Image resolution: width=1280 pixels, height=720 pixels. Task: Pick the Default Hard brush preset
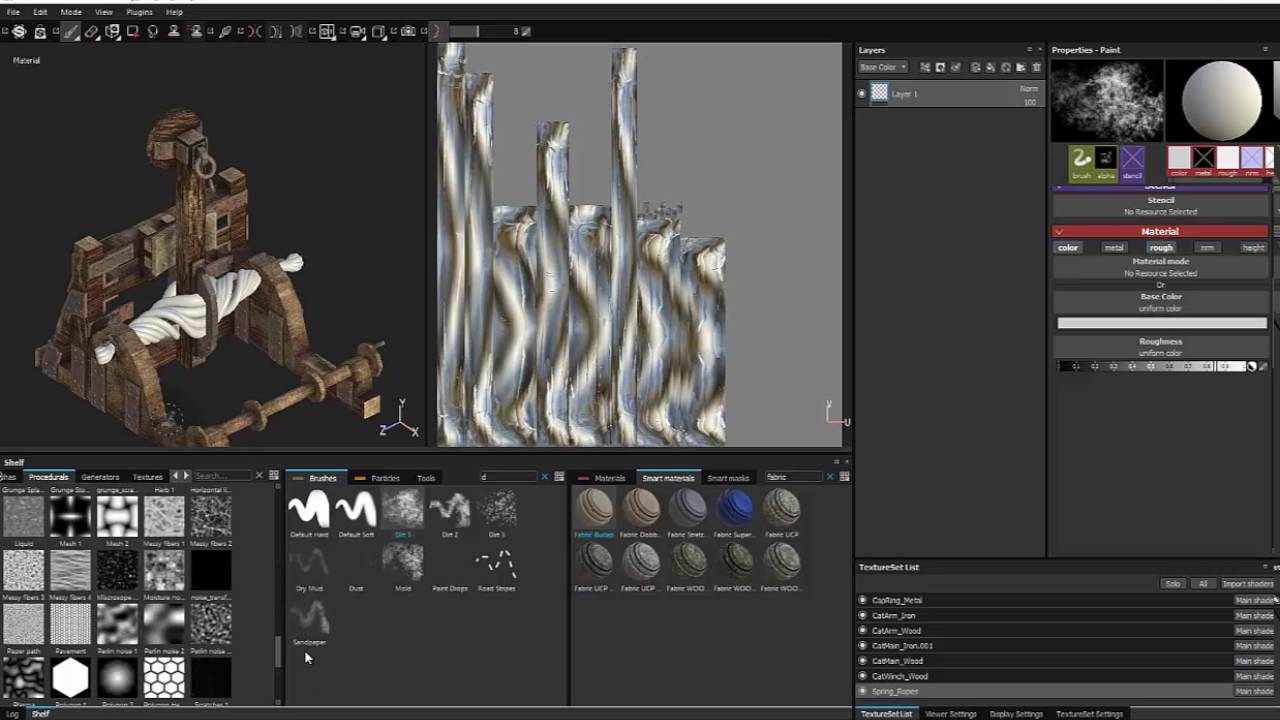(309, 512)
